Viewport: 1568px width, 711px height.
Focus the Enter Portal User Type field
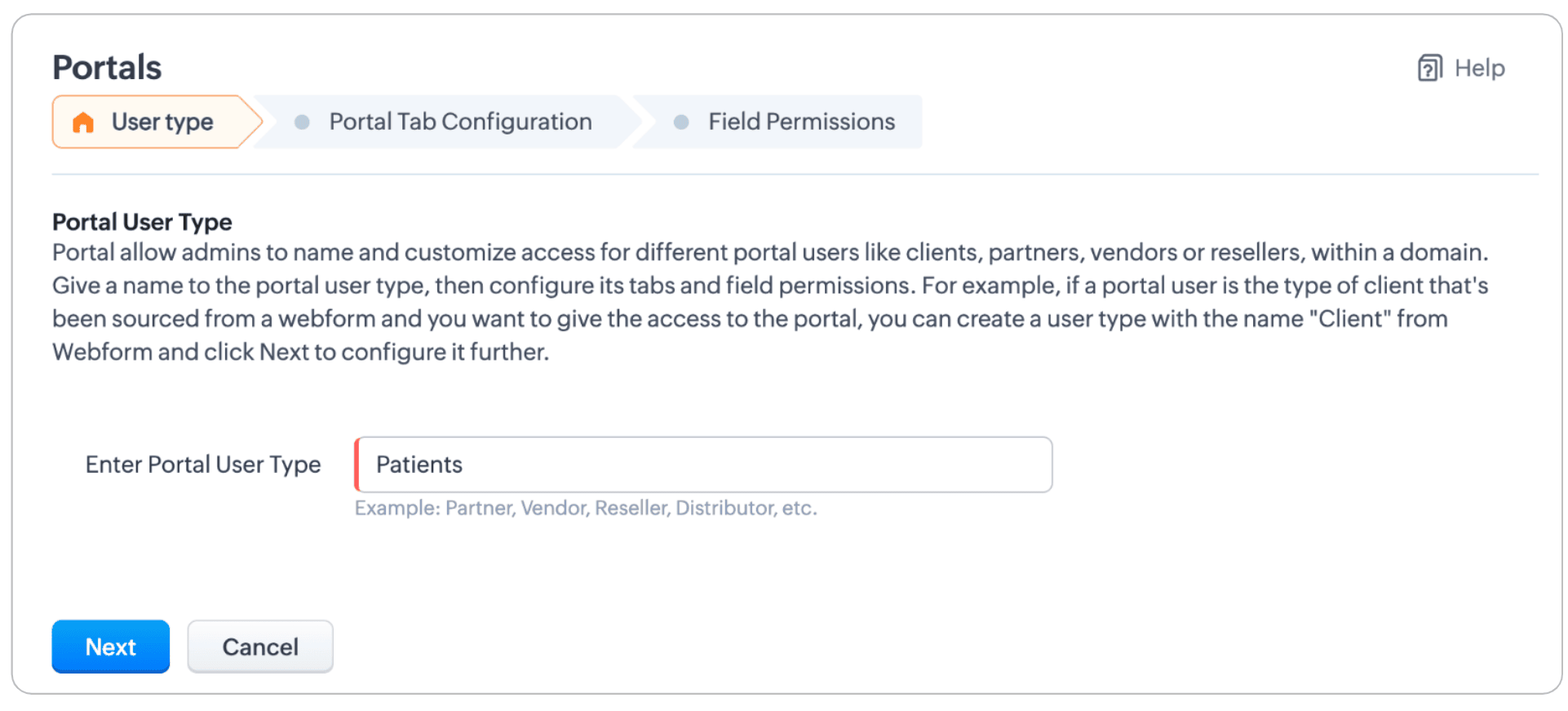[703, 465]
